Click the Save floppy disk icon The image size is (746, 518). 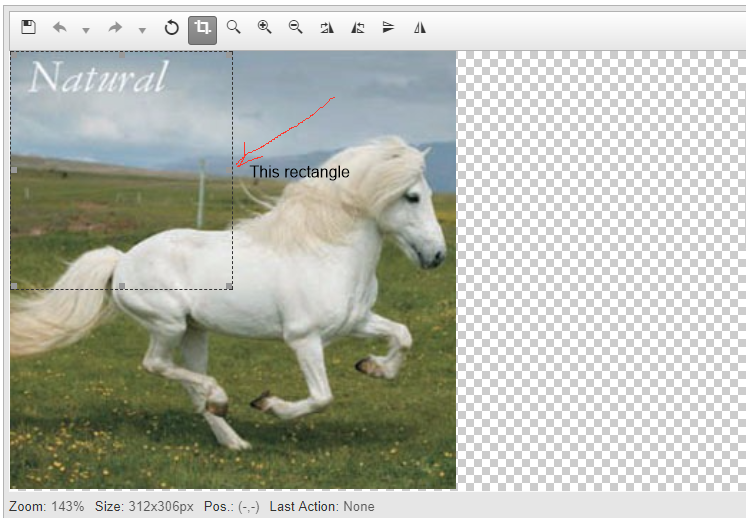point(29,27)
